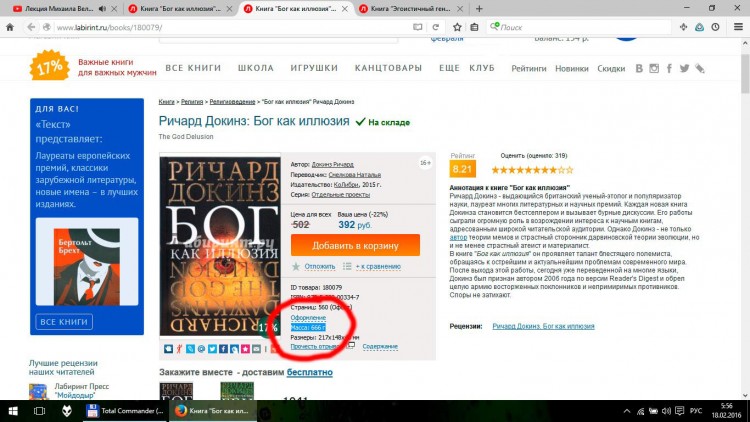Click the pencil LiveJournal icon in header
Screen dimensions: 750x422
700,68
